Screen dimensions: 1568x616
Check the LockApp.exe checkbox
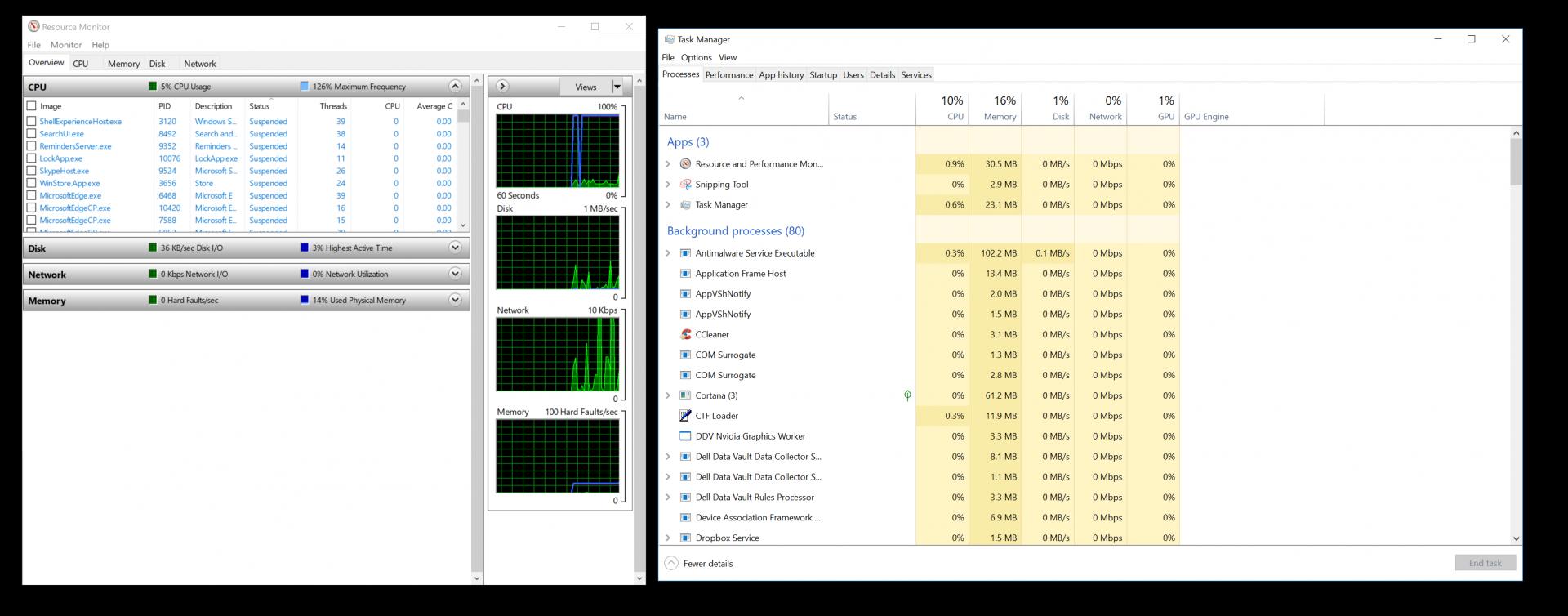tap(32, 158)
